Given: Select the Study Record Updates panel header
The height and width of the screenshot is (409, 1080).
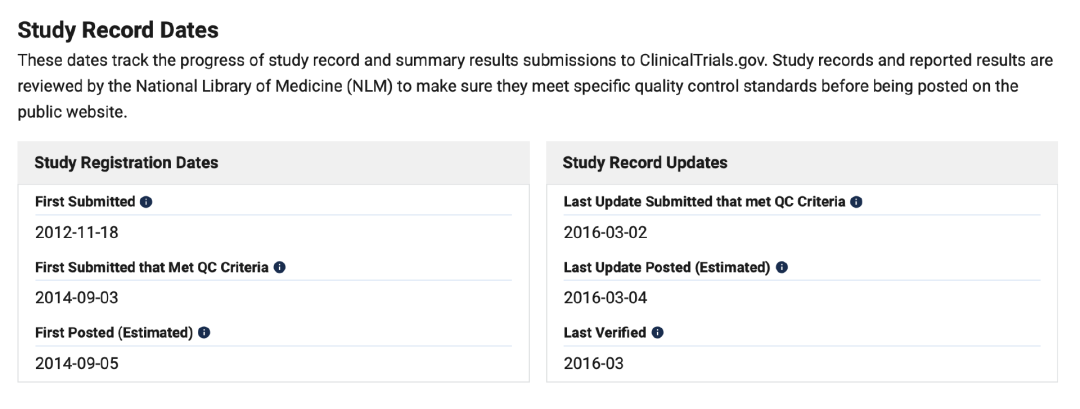Looking at the screenshot, I should pos(645,162).
